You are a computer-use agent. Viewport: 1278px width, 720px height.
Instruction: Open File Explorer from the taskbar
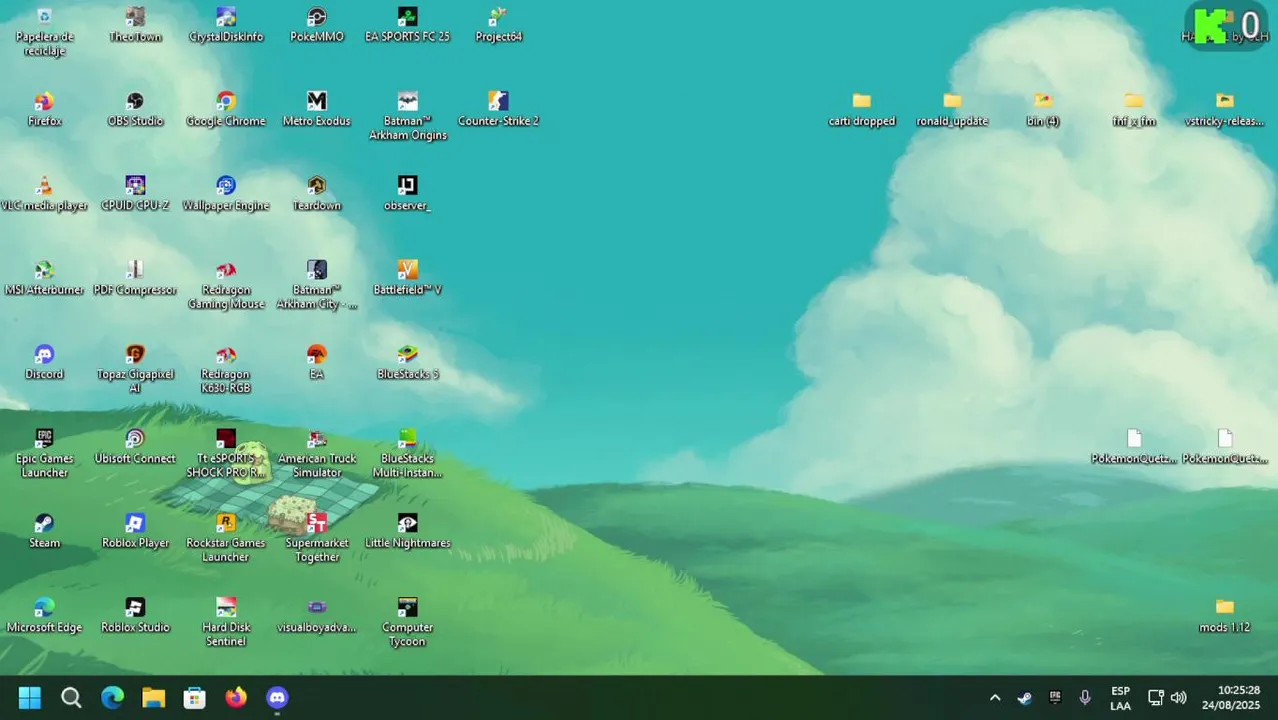[153, 698]
